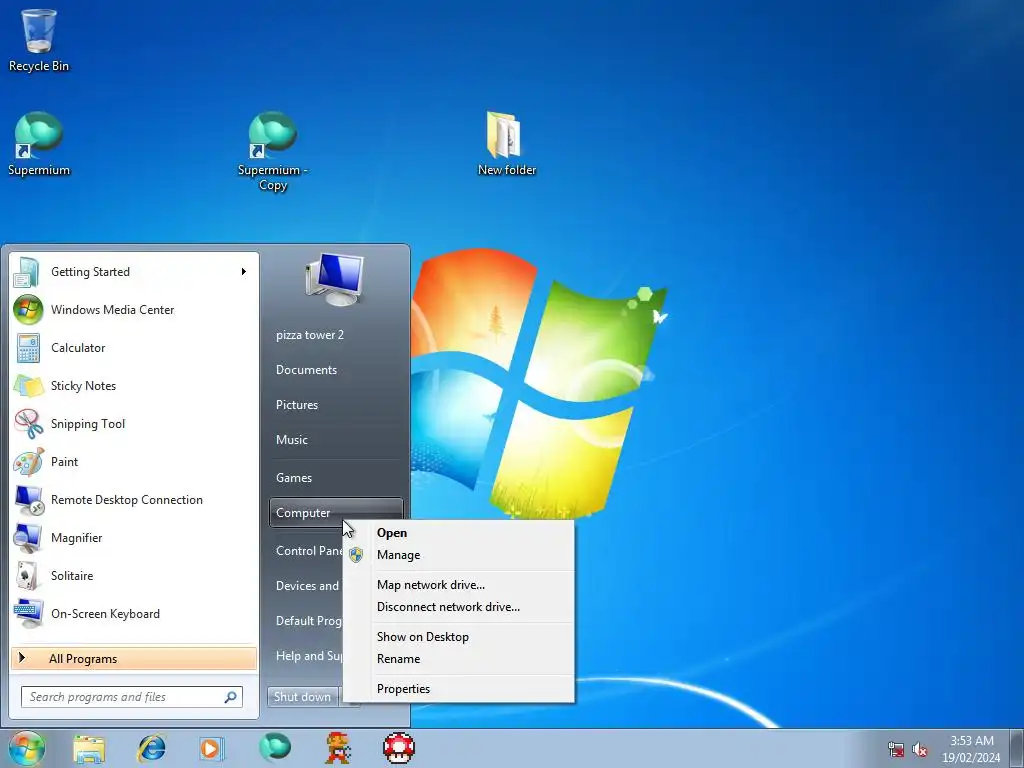This screenshot has width=1024, height=768.
Task: Select Show on Desktop option
Action: [458, 637]
